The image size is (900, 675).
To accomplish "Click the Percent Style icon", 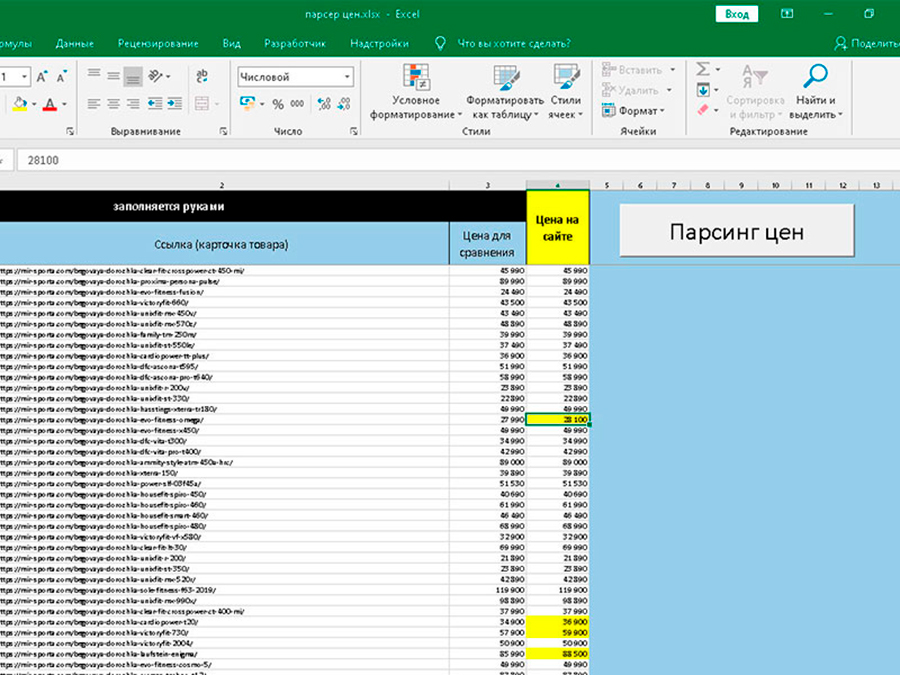I will pyautogui.click(x=277, y=104).
